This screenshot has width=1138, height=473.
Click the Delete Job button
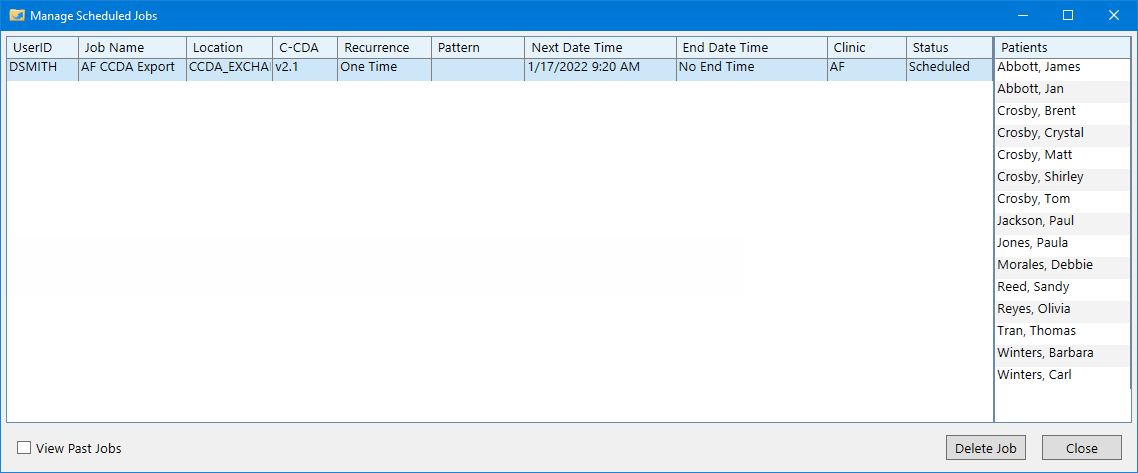pyautogui.click(x=985, y=448)
